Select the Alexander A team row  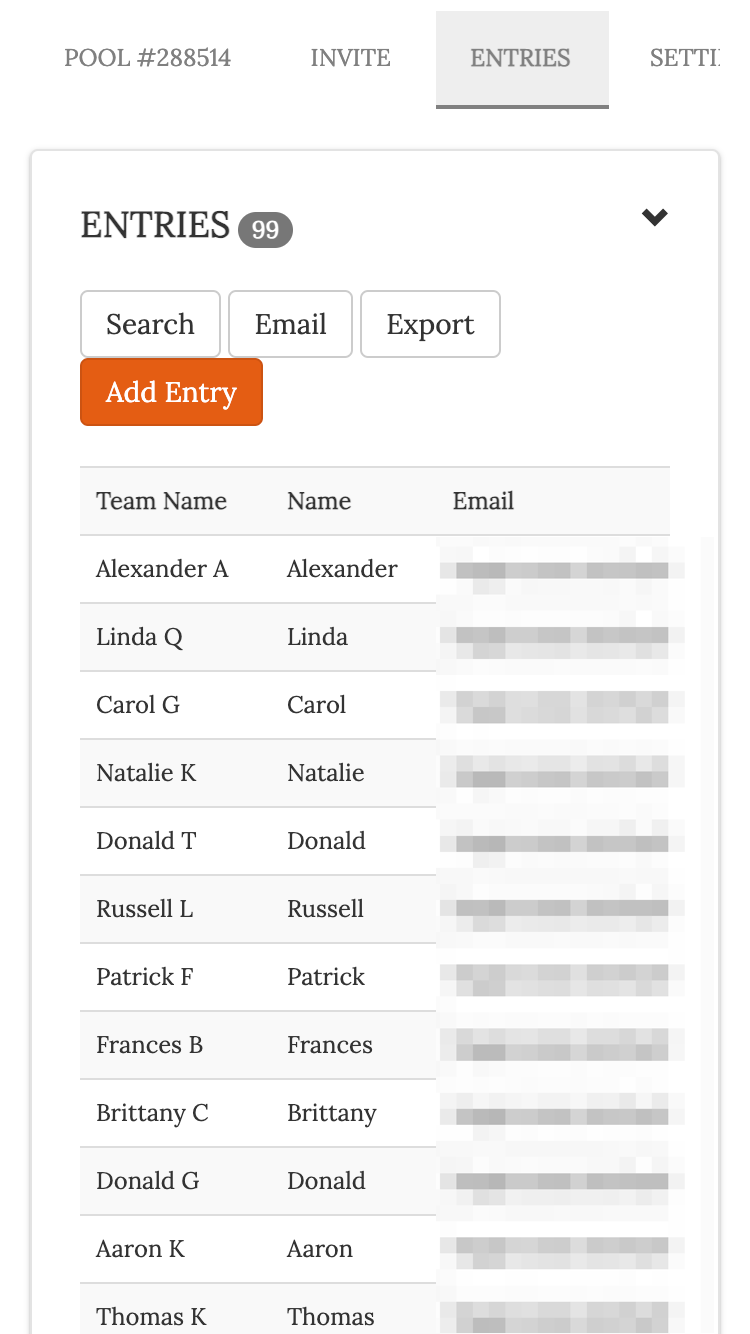click(x=162, y=569)
